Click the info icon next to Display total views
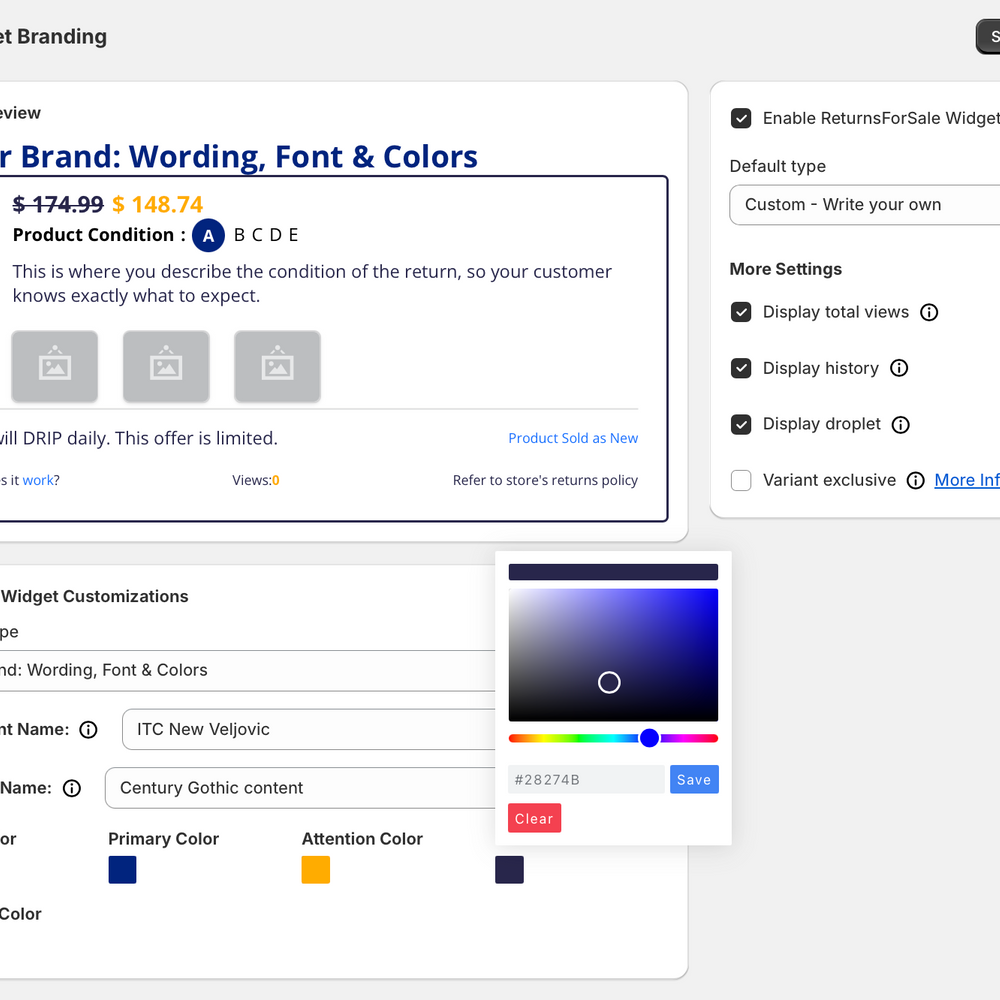 pos(929,312)
